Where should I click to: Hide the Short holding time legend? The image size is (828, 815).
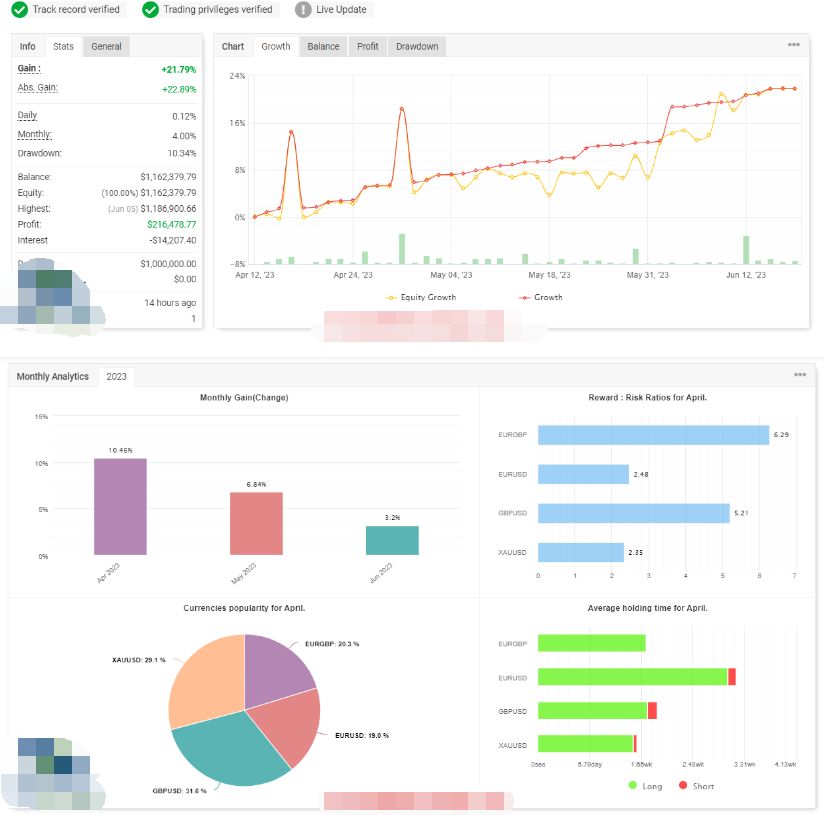[699, 786]
